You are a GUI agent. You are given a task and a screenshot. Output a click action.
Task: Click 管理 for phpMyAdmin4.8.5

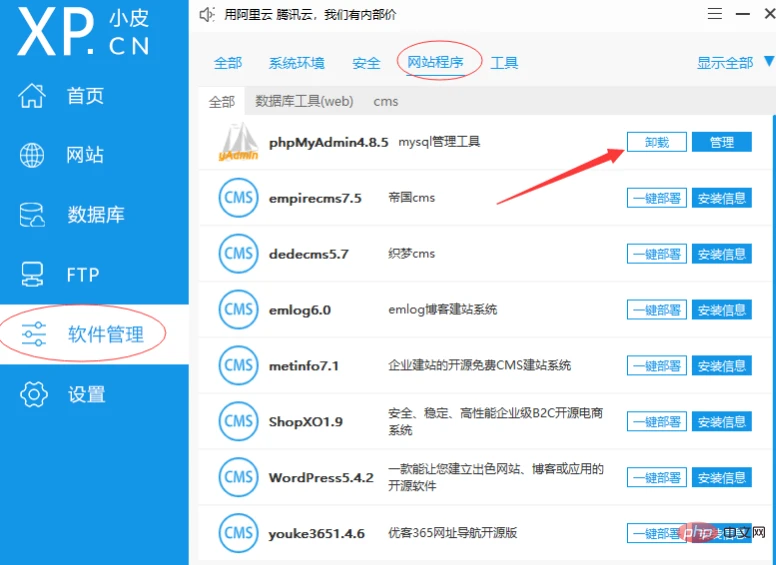pos(722,142)
